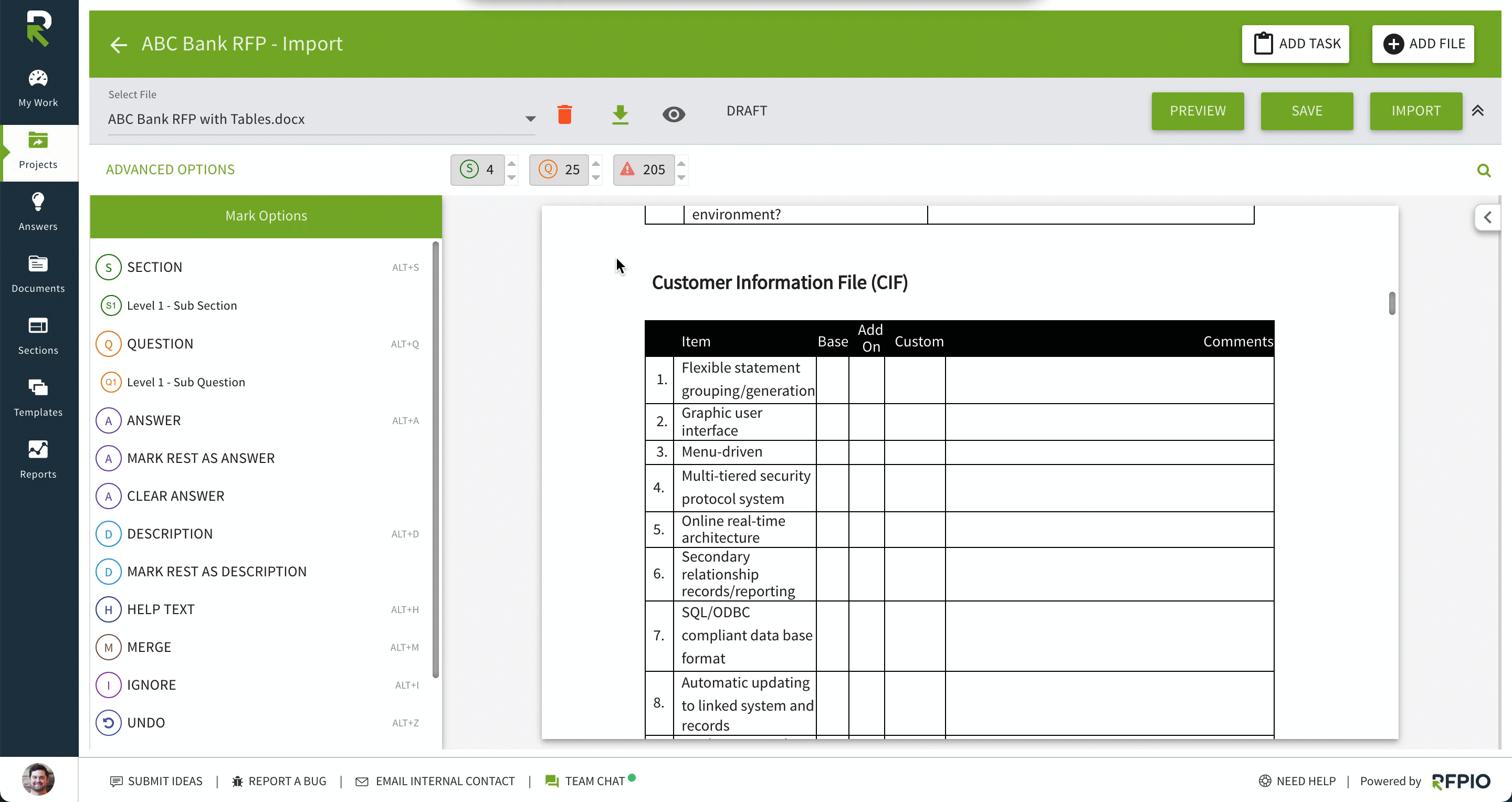
Task: Click the PREVIEW button
Action: point(1198,111)
